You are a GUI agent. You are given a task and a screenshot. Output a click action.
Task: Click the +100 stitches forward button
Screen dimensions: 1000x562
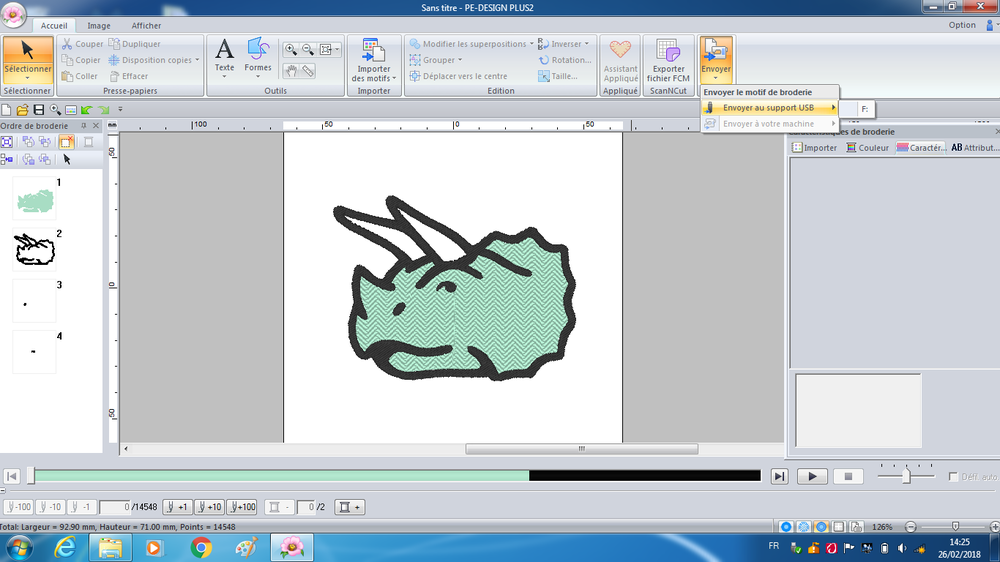(241, 507)
